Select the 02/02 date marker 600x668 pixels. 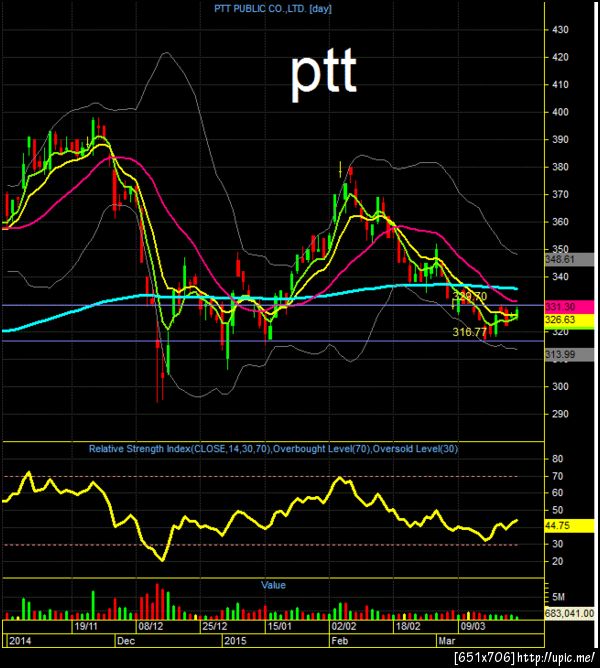(343, 626)
